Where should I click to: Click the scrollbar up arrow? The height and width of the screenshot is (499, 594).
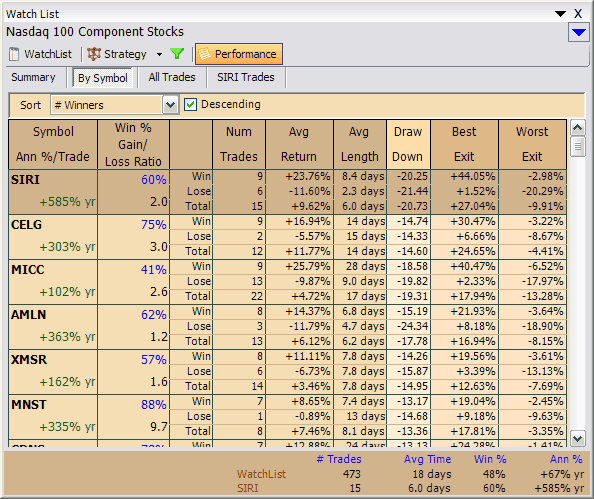pyautogui.click(x=577, y=128)
